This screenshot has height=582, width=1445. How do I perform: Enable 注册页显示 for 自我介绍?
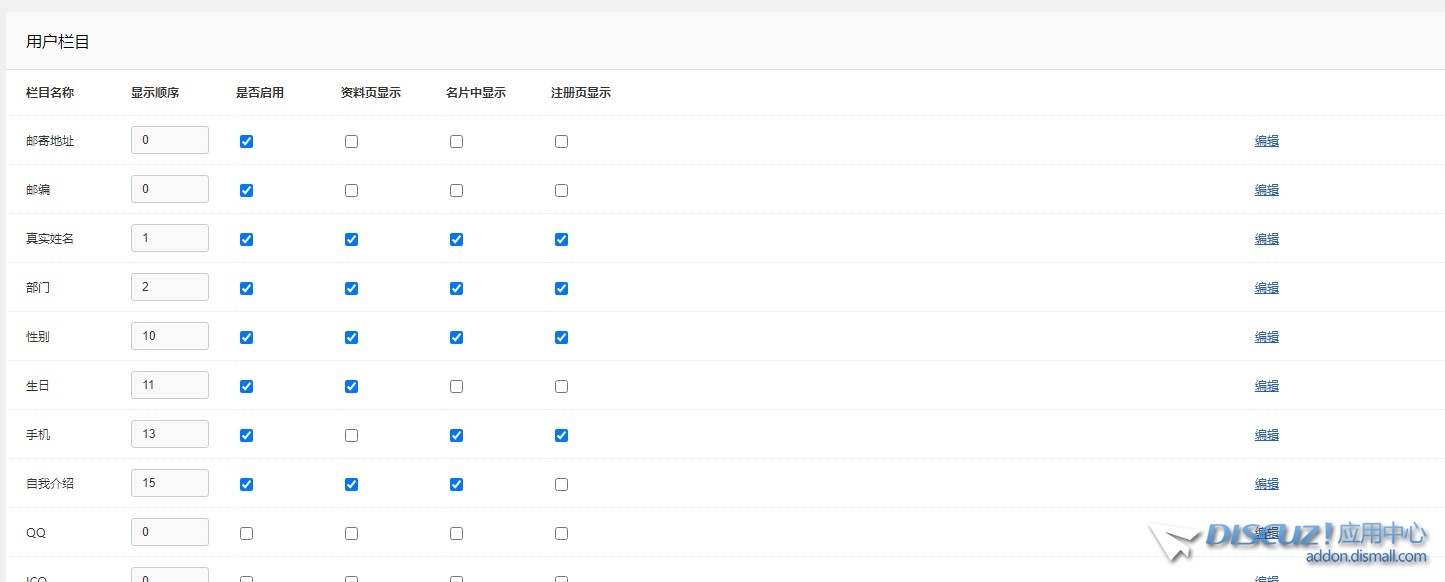561,484
